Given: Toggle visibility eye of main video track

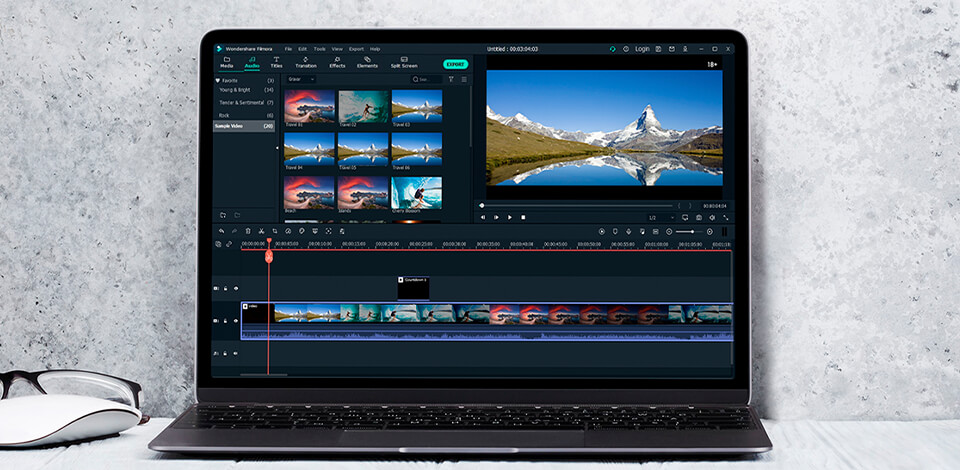Looking at the screenshot, I should tap(236, 321).
